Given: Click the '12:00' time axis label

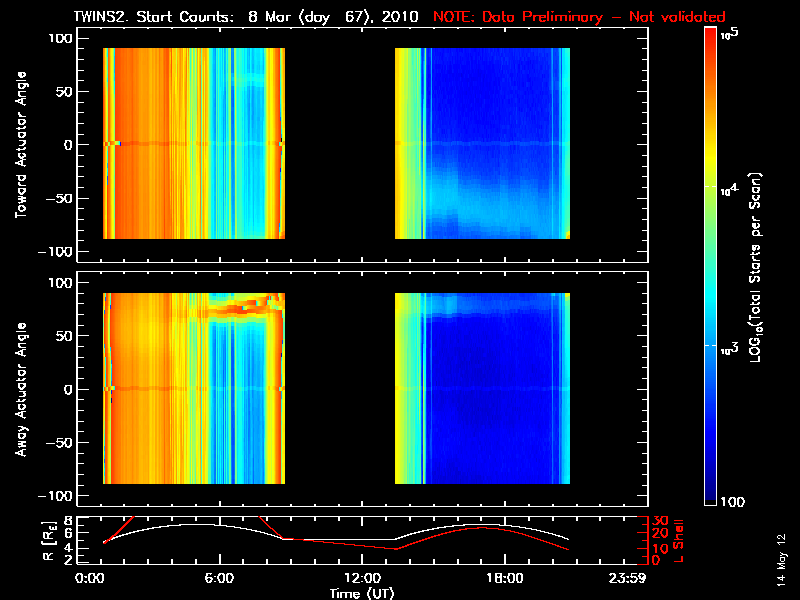Looking at the screenshot, I should point(362,579).
